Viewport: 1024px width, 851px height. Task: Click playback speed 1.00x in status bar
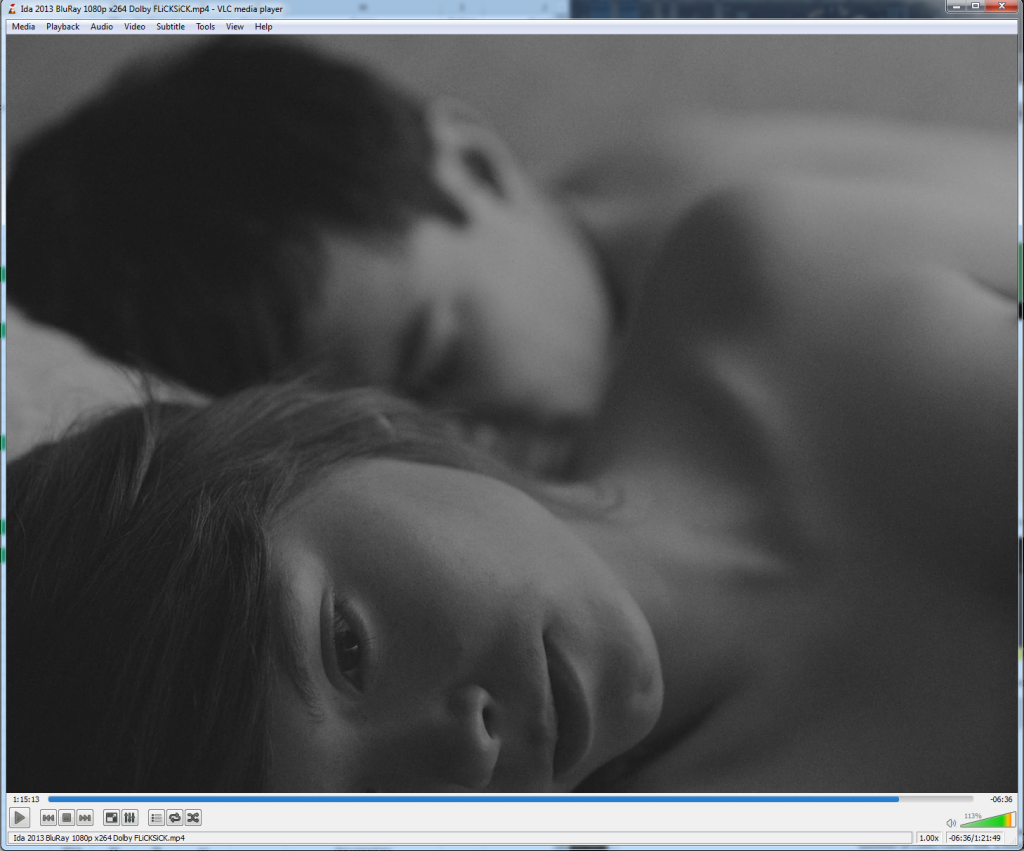[x=929, y=838]
